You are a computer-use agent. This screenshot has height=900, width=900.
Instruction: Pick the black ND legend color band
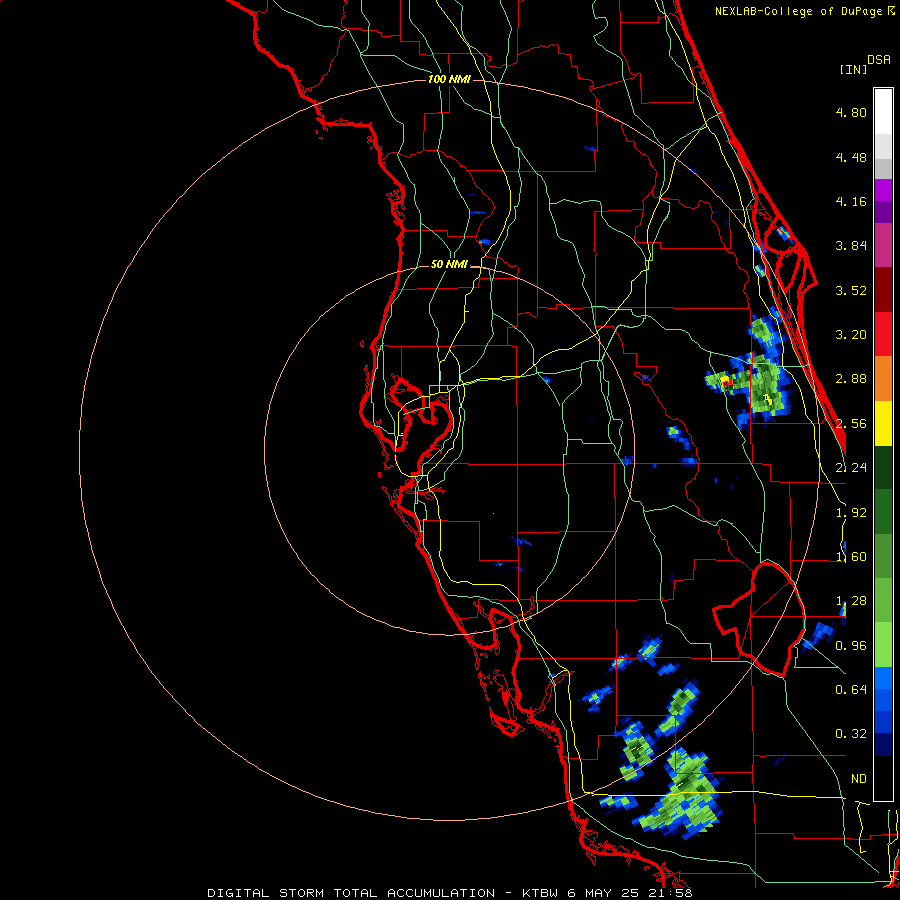883,778
